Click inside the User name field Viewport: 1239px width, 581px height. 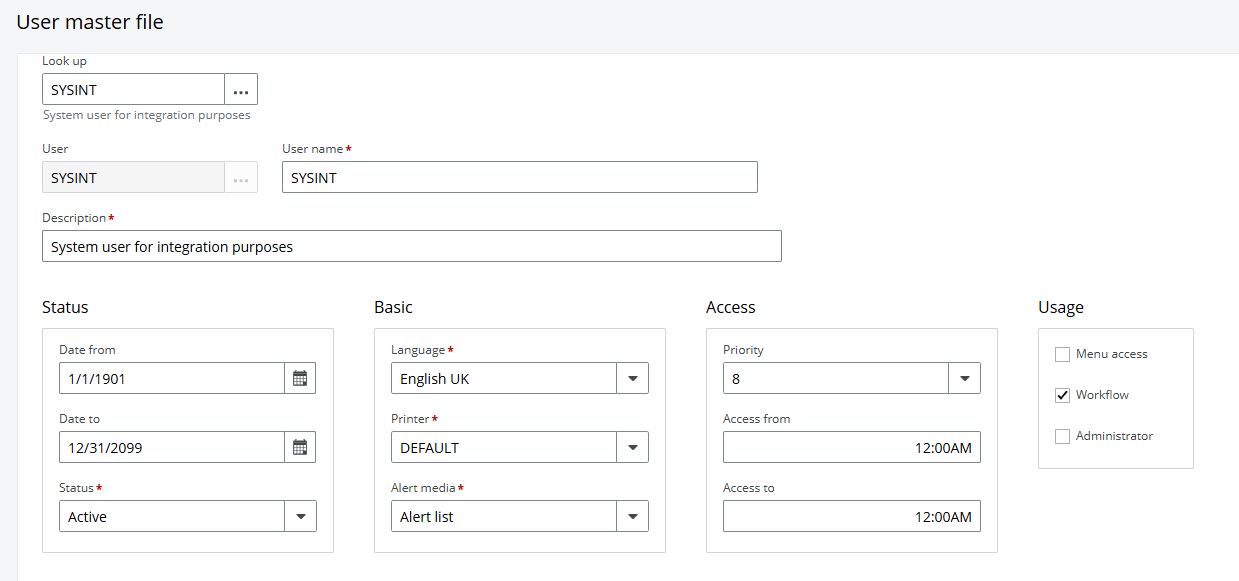[518, 177]
